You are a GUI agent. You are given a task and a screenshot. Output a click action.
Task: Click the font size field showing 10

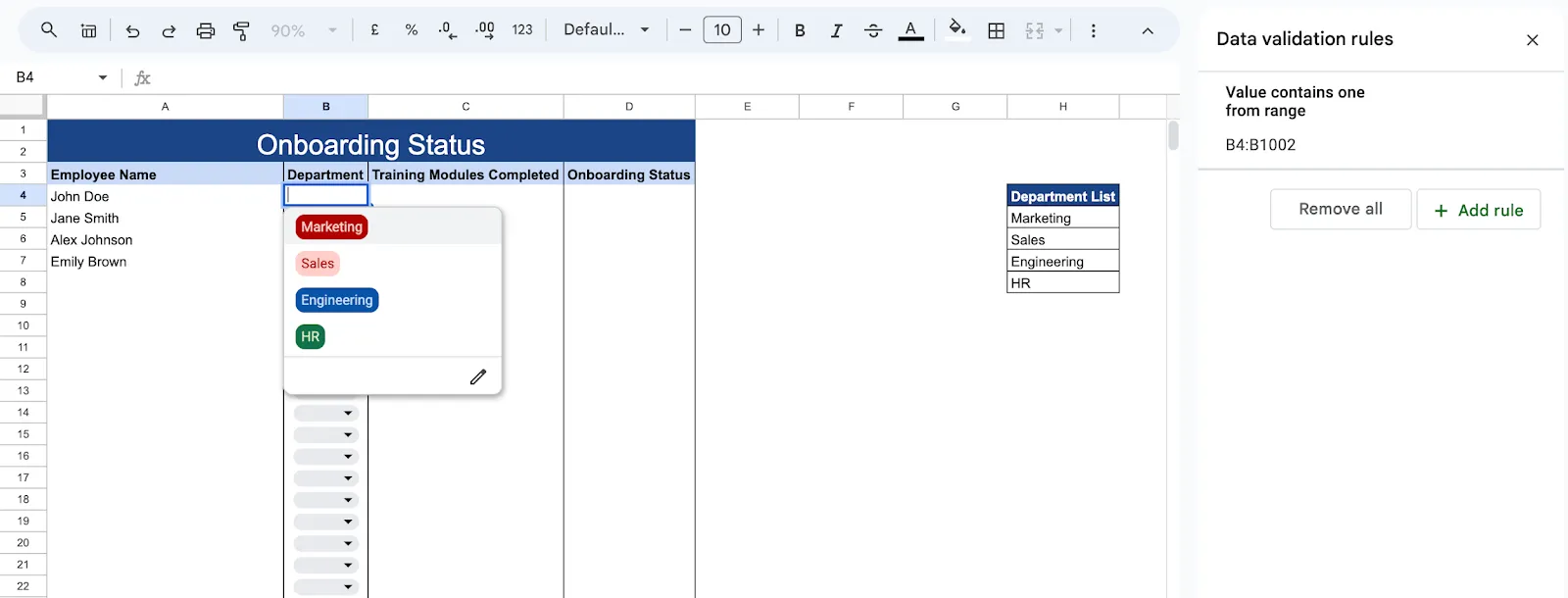(722, 30)
